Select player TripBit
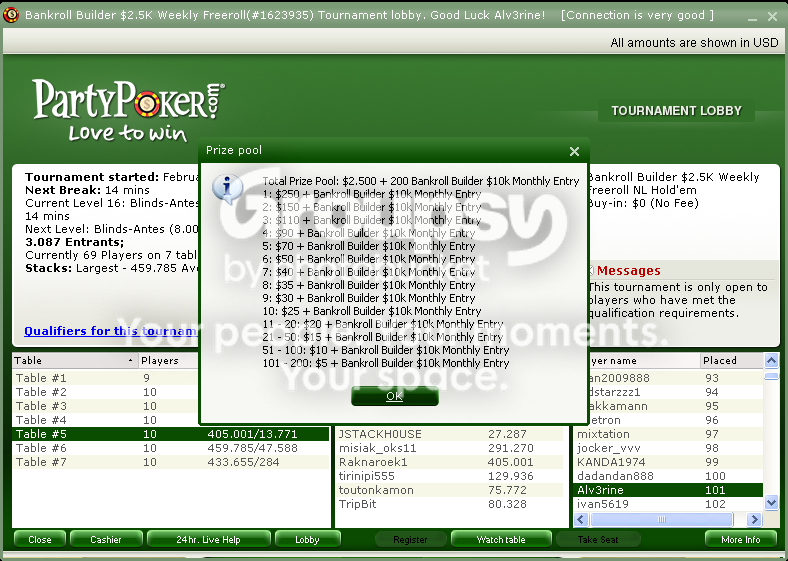 coord(450,504)
